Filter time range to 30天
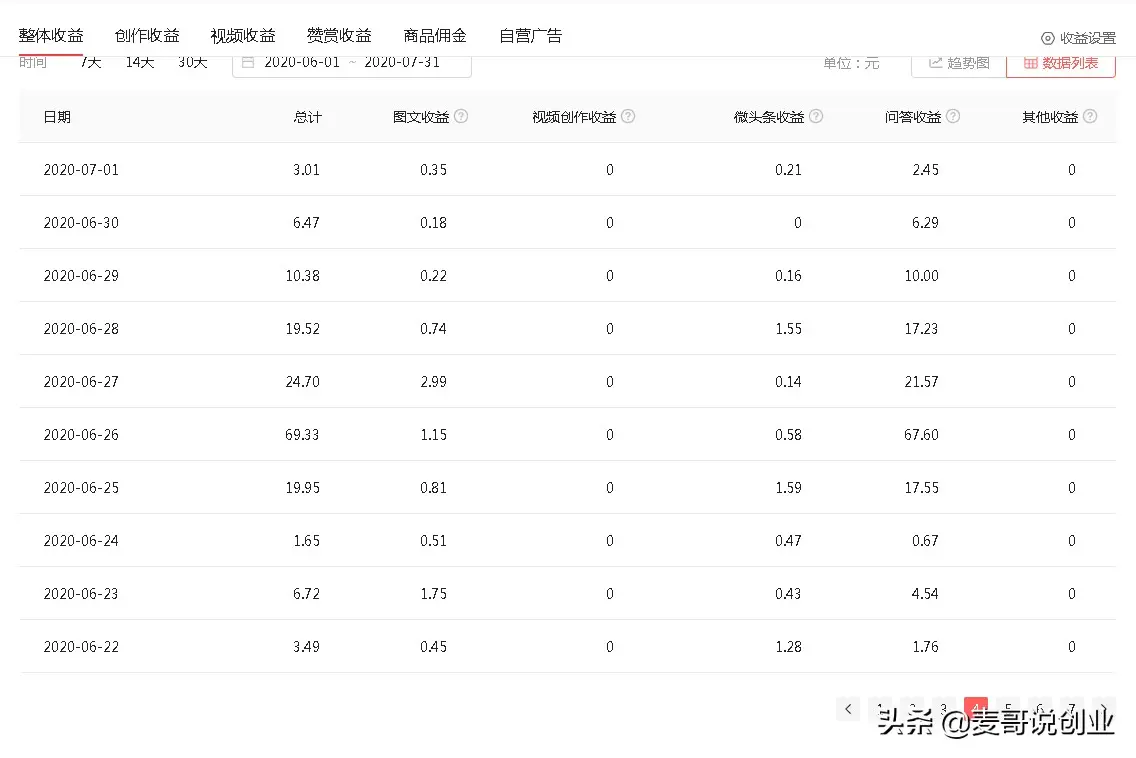 pos(193,62)
